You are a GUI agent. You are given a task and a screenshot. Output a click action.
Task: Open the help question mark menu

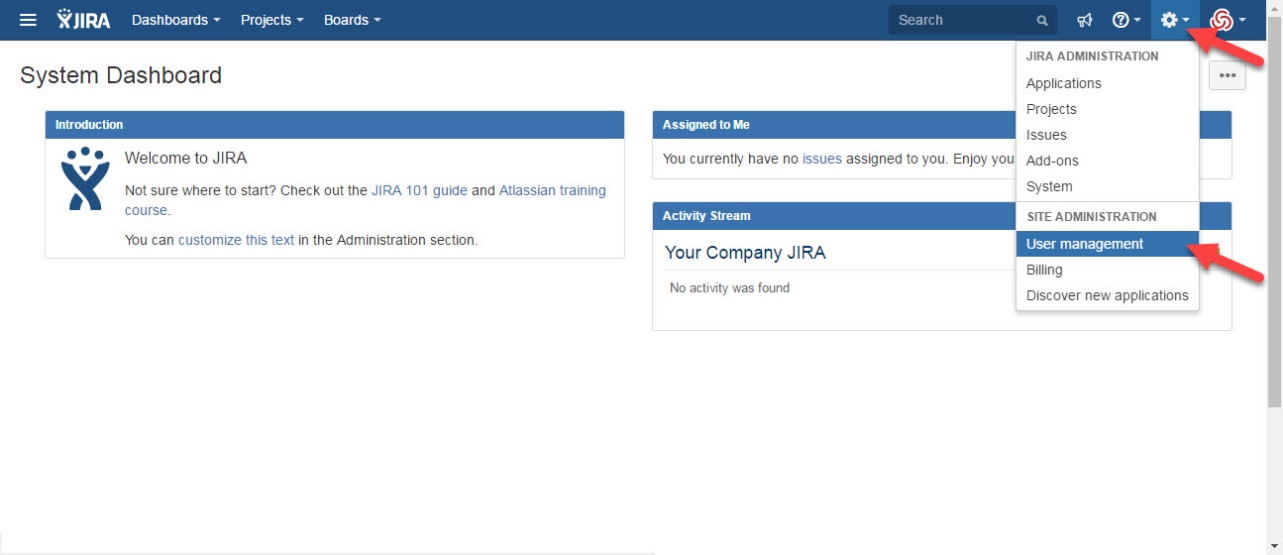pos(1126,20)
